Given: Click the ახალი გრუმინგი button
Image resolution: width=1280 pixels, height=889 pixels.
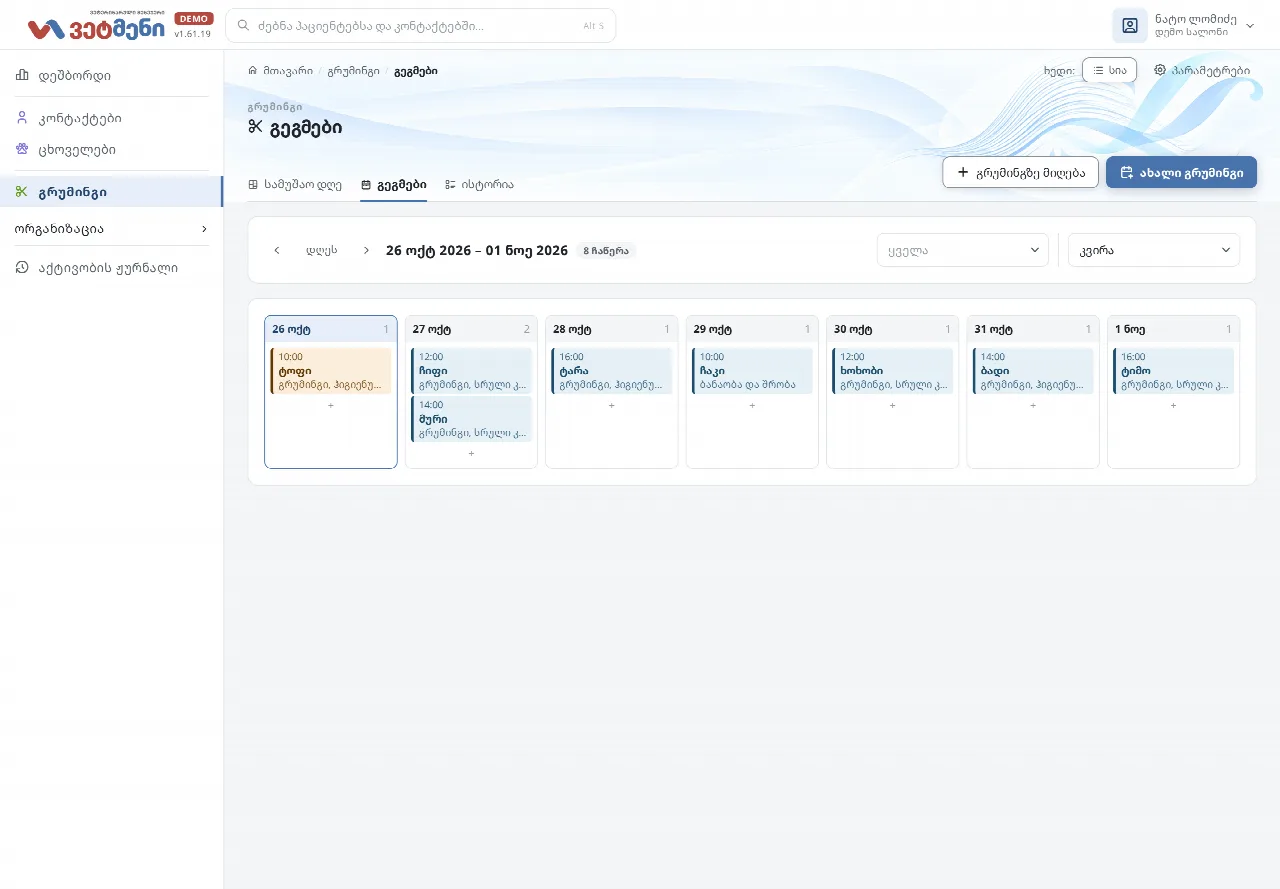Looking at the screenshot, I should pos(1181,172).
